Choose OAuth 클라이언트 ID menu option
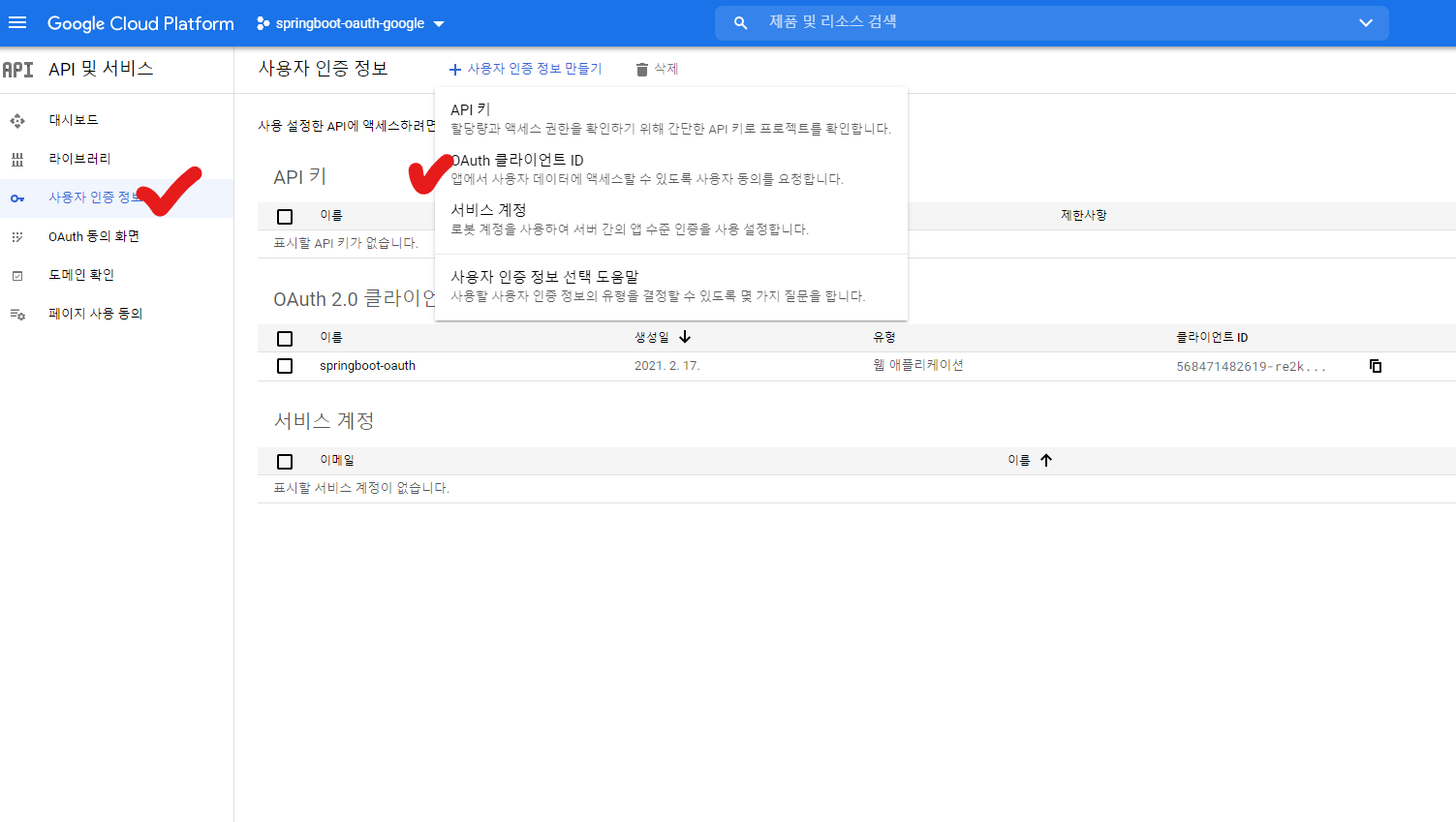The height and width of the screenshot is (822, 1456). pyautogui.click(x=671, y=168)
